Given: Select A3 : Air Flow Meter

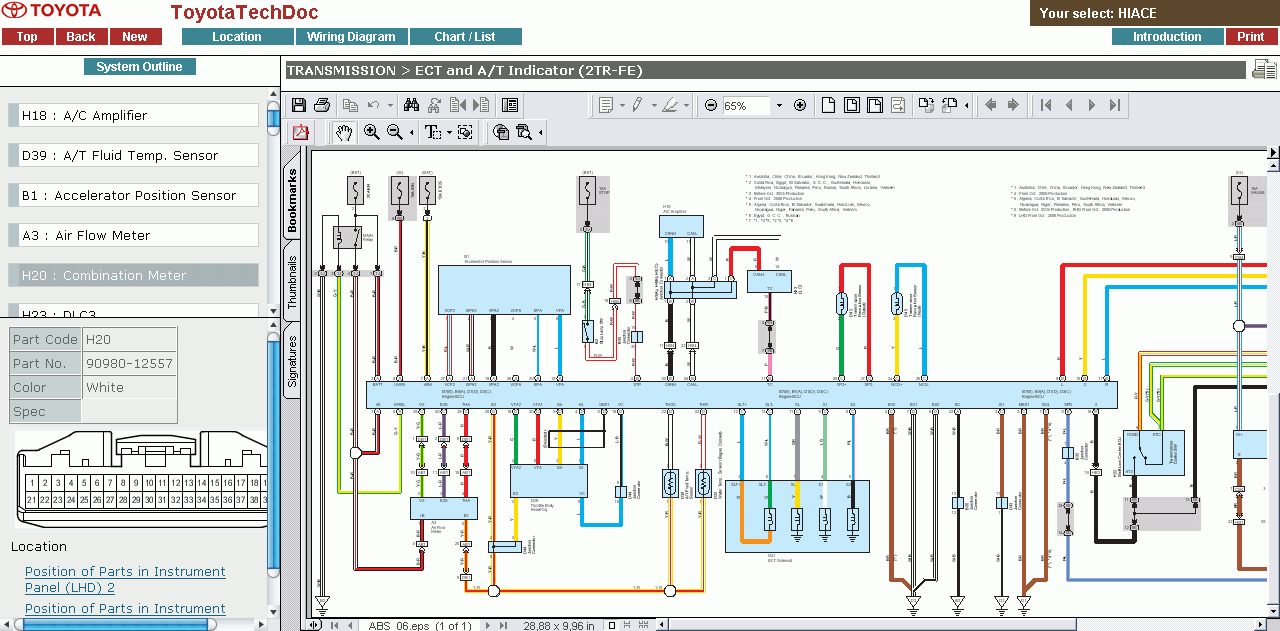Looking at the screenshot, I should tap(134, 235).
